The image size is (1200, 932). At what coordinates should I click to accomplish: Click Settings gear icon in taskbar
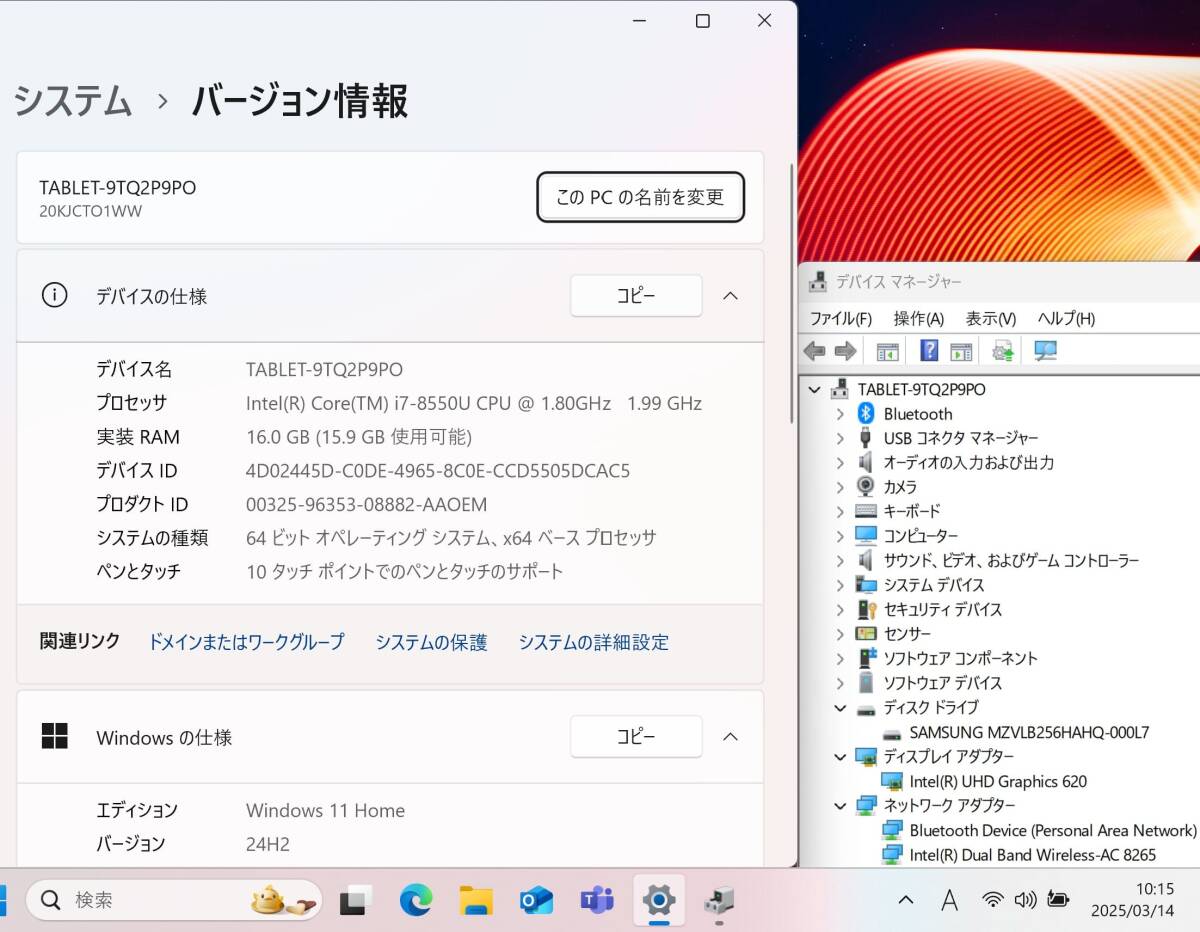coord(659,900)
